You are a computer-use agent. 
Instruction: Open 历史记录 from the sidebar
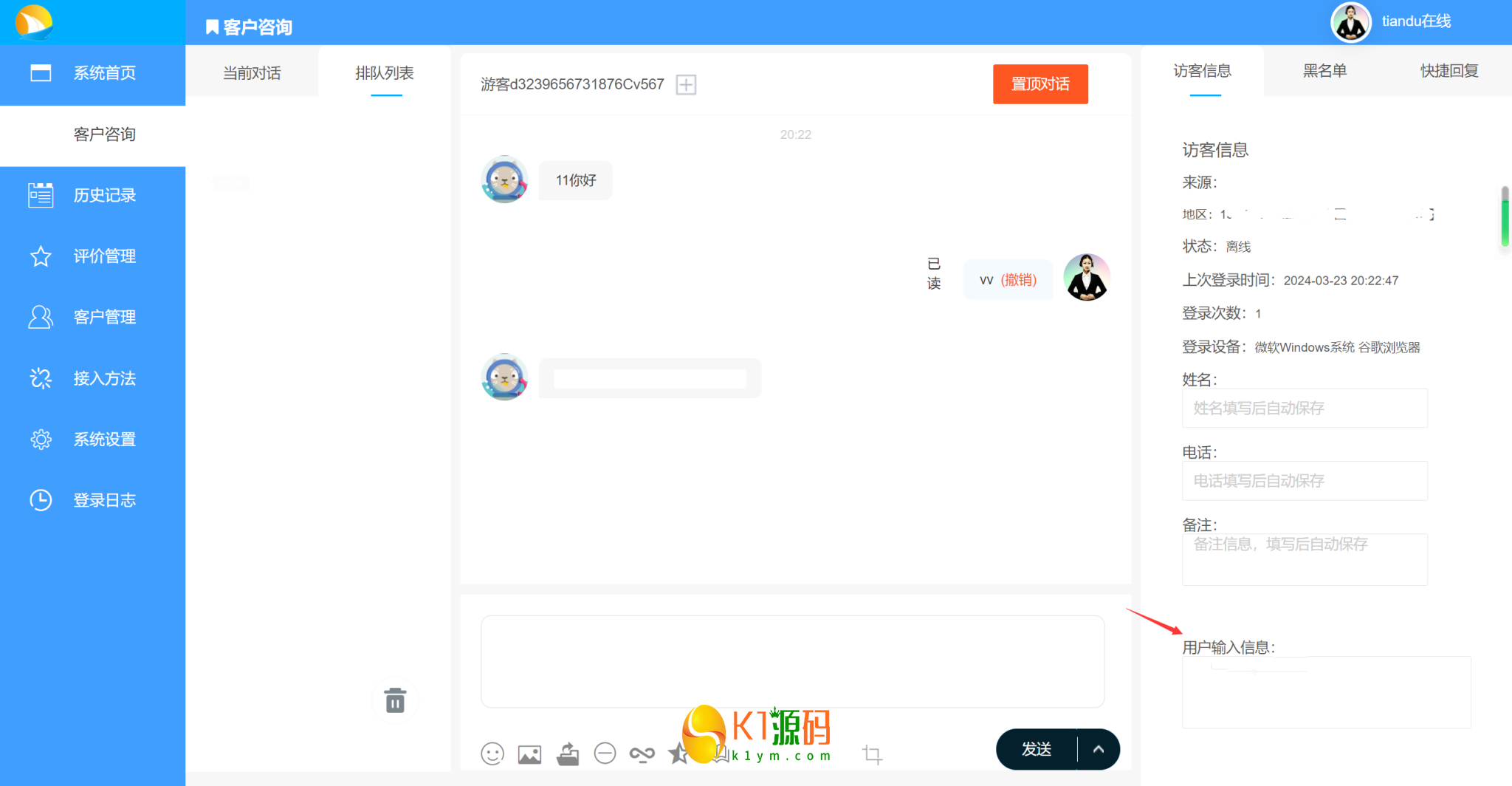(x=104, y=195)
